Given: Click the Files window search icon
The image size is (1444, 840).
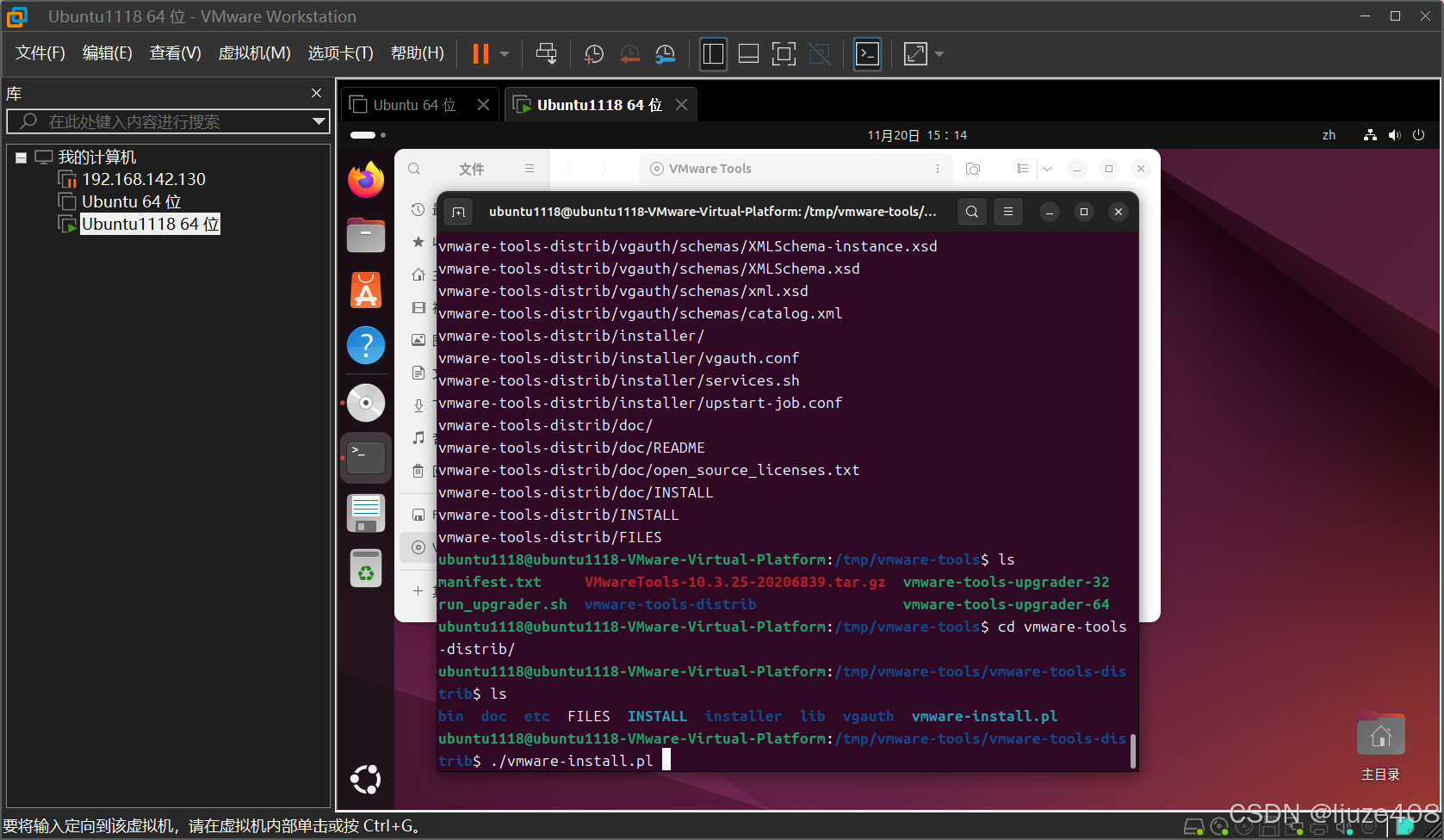Looking at the screenshot, I should (x=414, y=169).
